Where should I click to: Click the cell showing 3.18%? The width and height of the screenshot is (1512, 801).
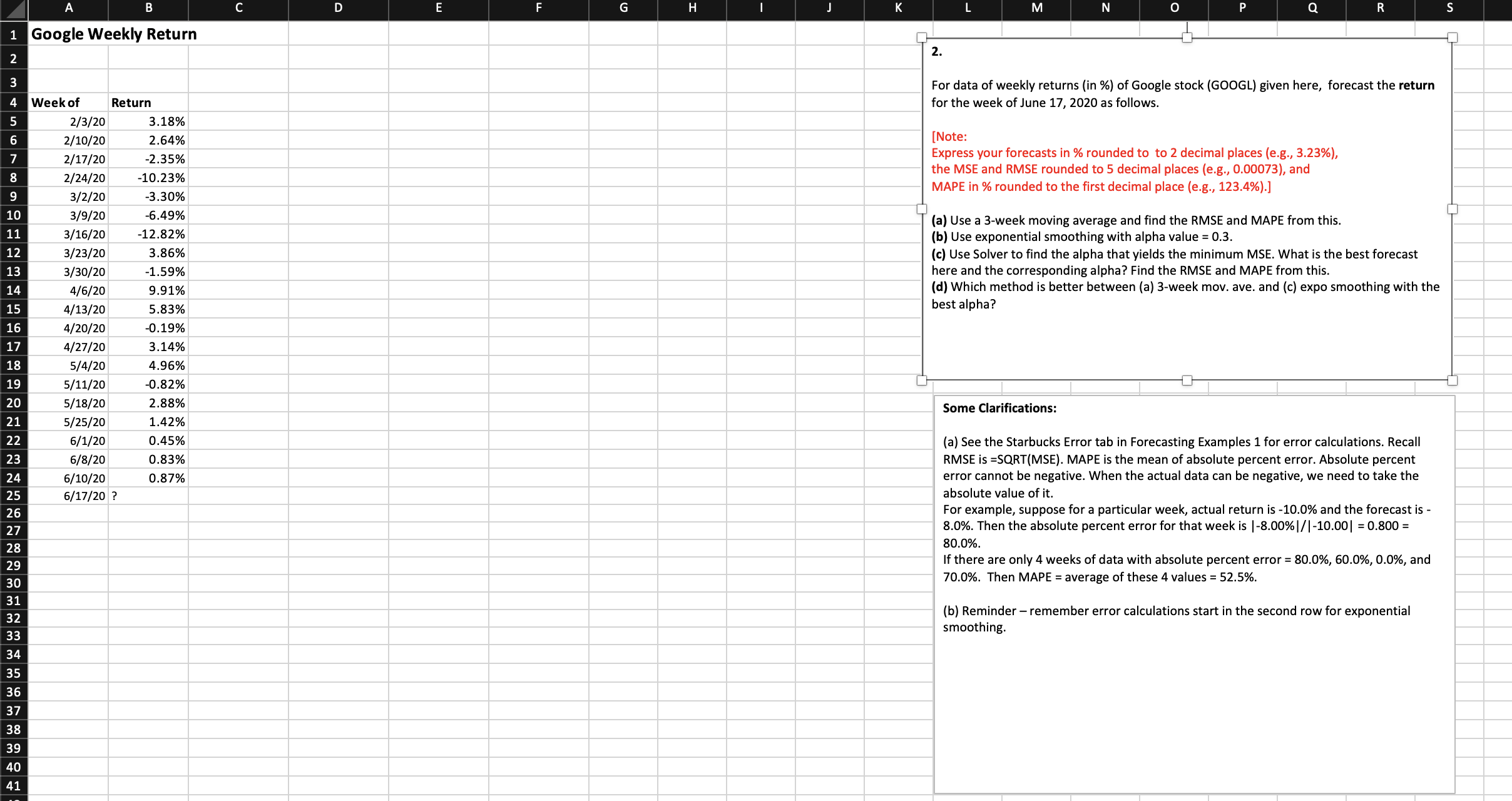(148, 121)
